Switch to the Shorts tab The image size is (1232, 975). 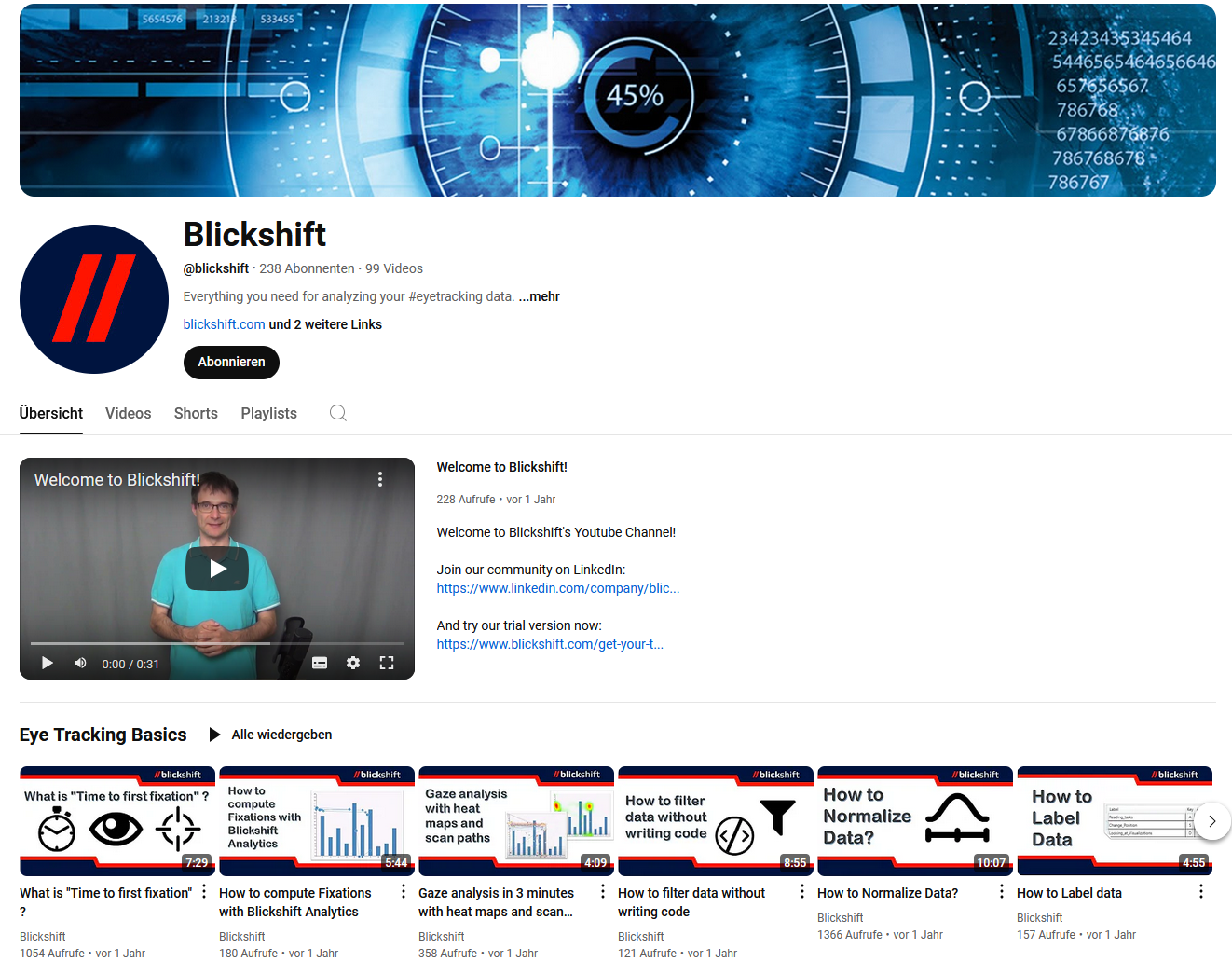tap(196, 413)
